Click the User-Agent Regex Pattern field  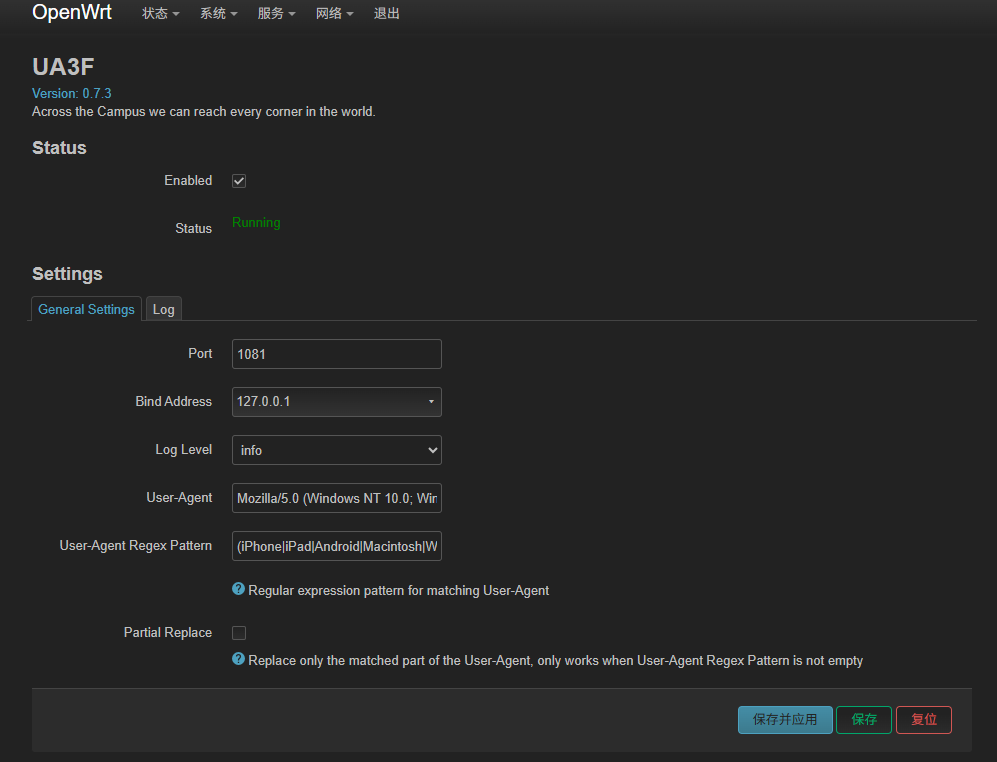336,546
